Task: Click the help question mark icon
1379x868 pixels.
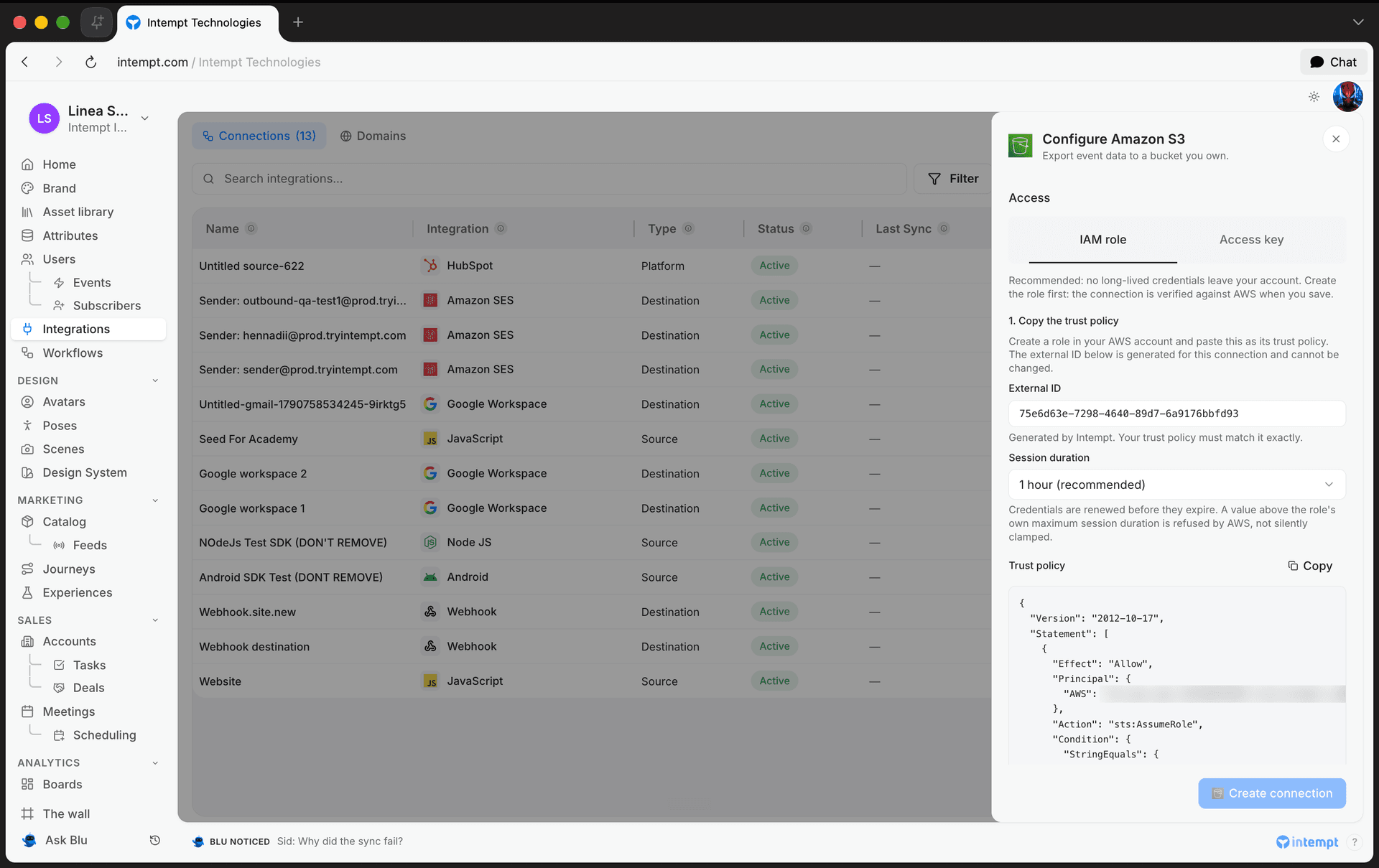Action: tap(1354, 843)
